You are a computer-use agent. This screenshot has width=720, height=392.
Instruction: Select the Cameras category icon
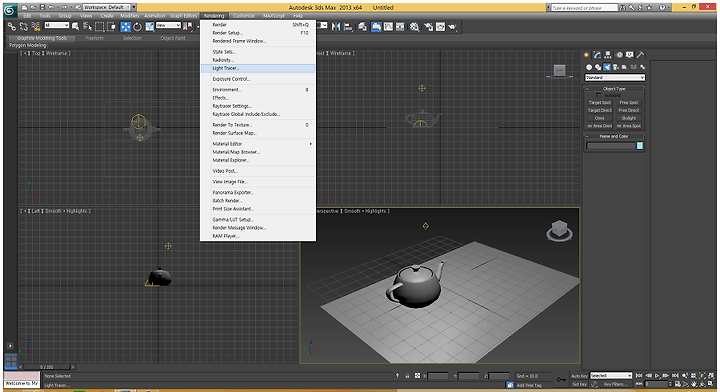616,67
